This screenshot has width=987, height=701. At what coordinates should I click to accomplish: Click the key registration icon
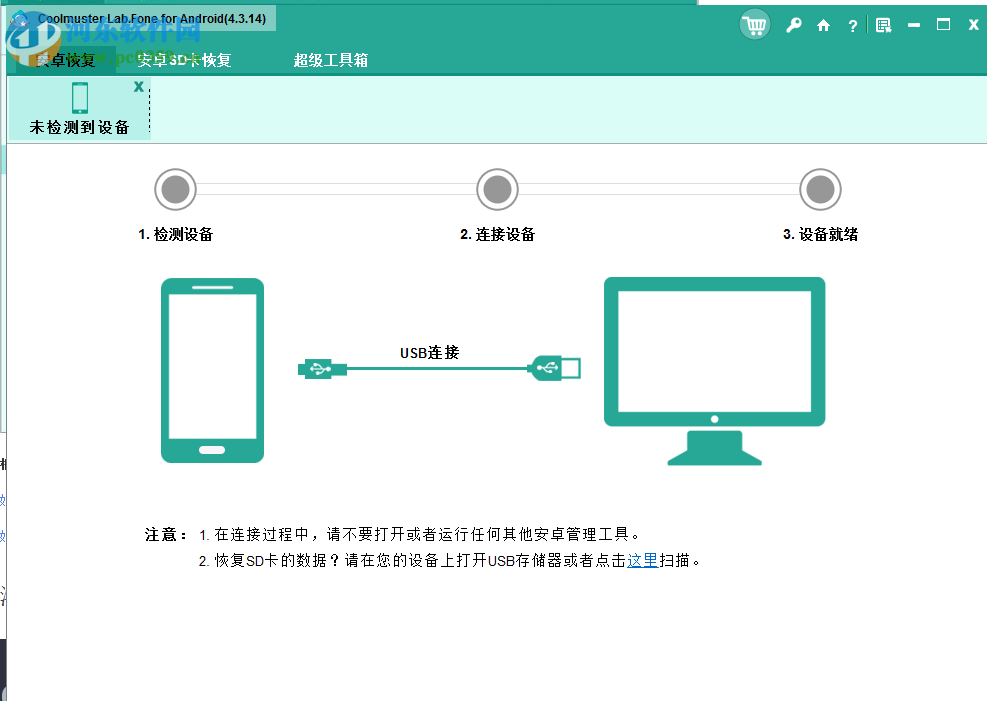coord(793,25)
